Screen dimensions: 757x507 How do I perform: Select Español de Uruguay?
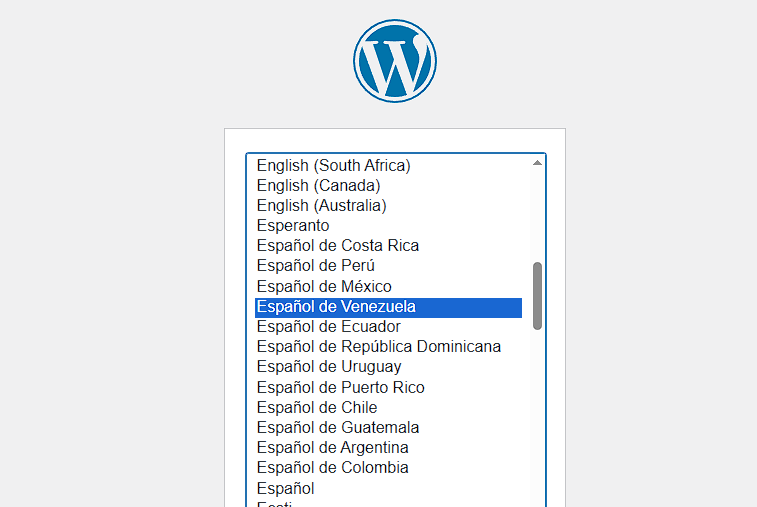[x=329, y=367]
